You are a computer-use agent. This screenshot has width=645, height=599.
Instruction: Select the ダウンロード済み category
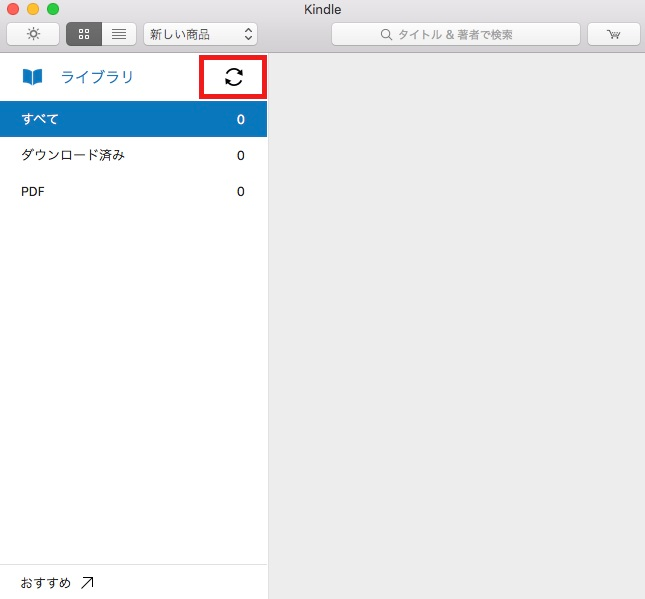(133, 155)
